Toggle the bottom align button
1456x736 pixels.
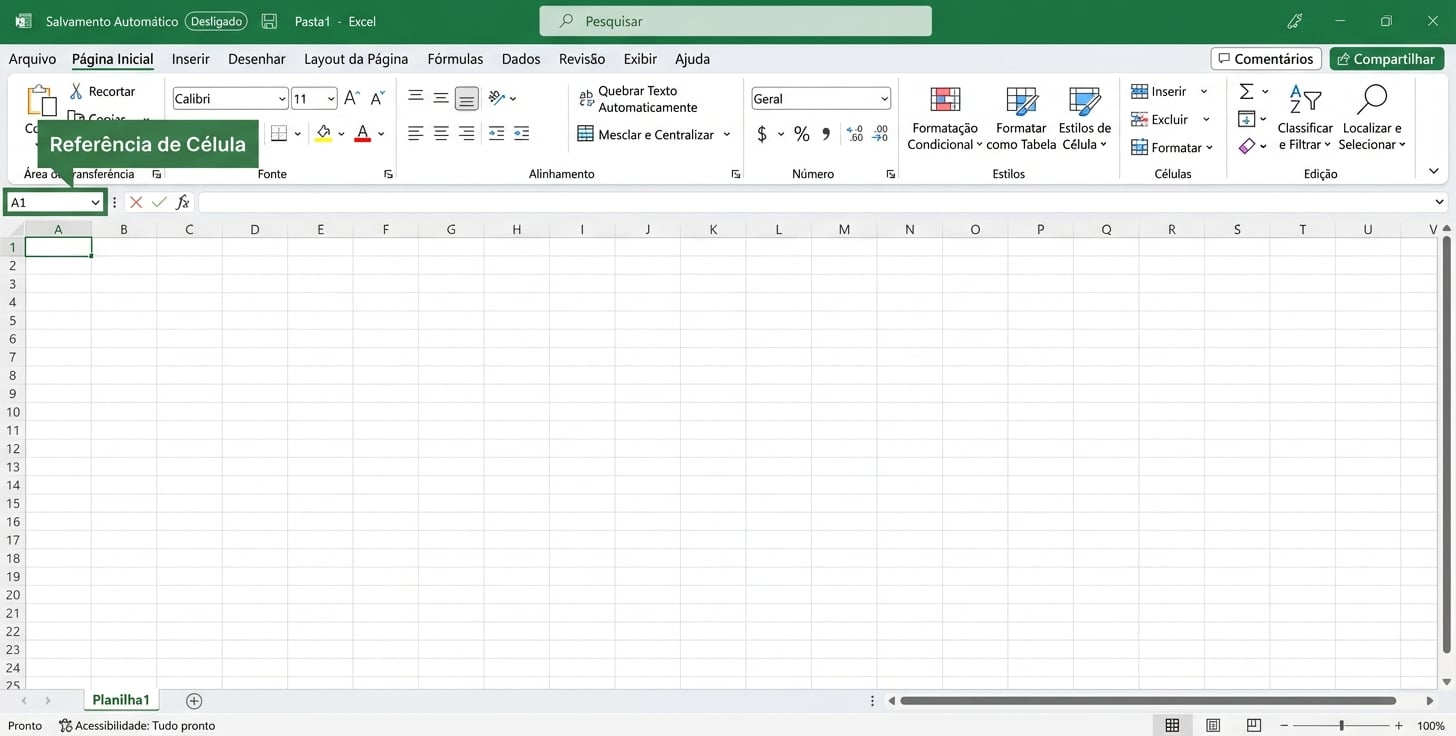pos(466,97)
